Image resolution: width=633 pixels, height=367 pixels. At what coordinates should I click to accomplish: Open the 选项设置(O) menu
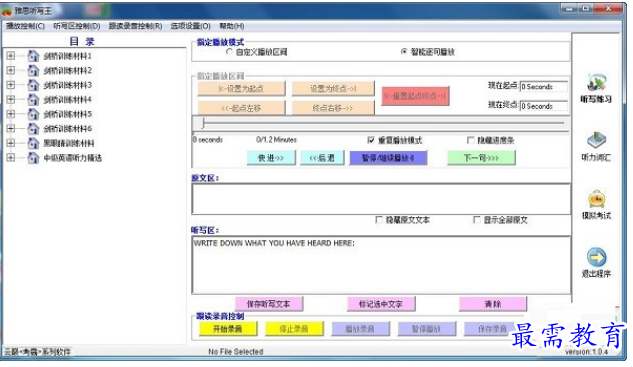pos(191,26)
